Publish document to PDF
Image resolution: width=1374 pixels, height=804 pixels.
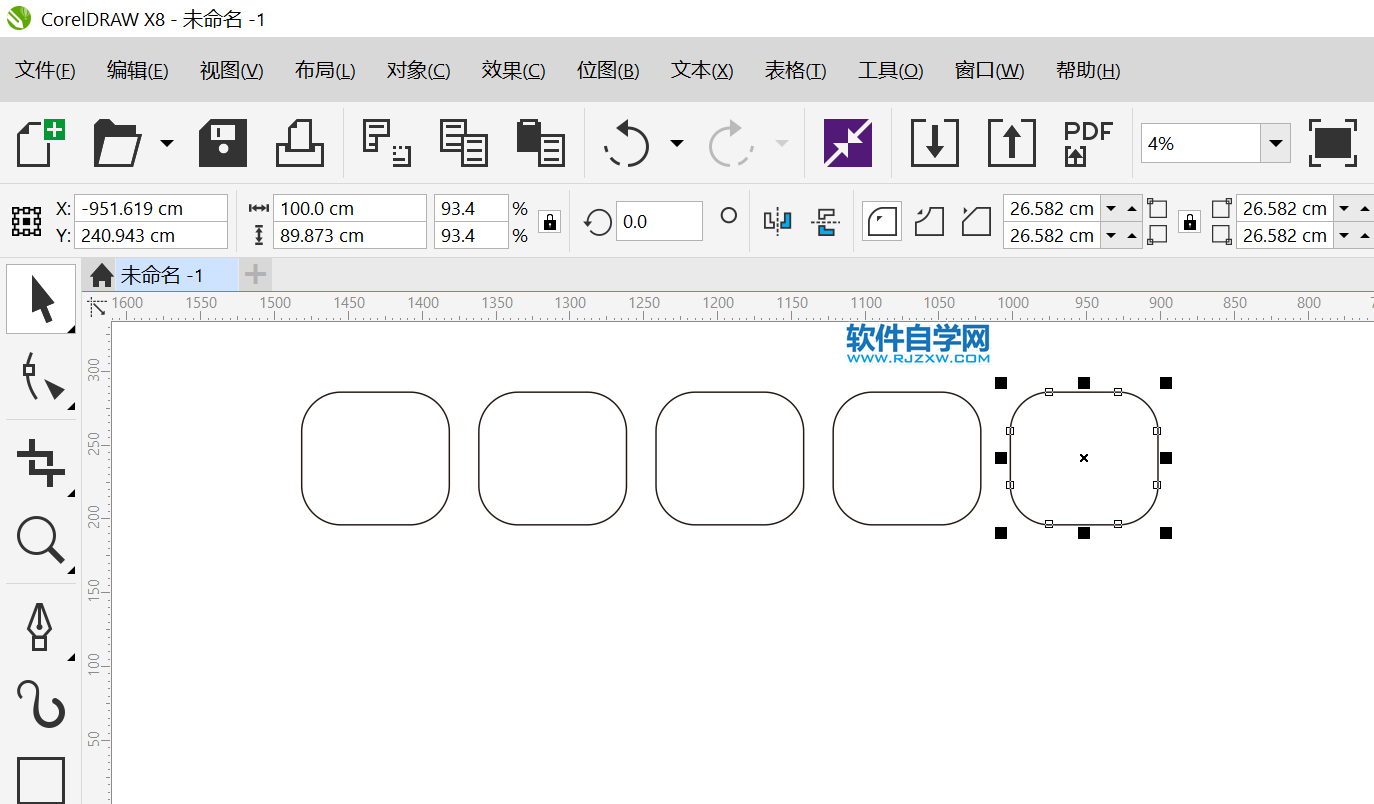tap(1087, 143)
